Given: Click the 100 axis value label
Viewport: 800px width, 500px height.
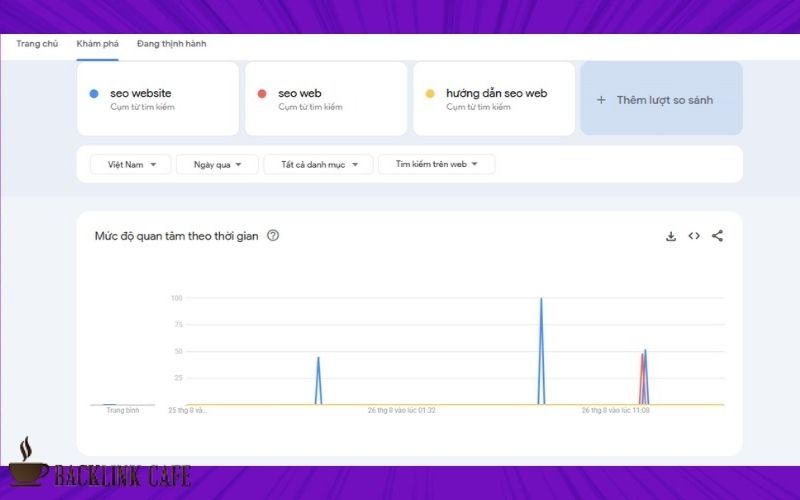Looking at the screenshot, I should click(177, 298).
